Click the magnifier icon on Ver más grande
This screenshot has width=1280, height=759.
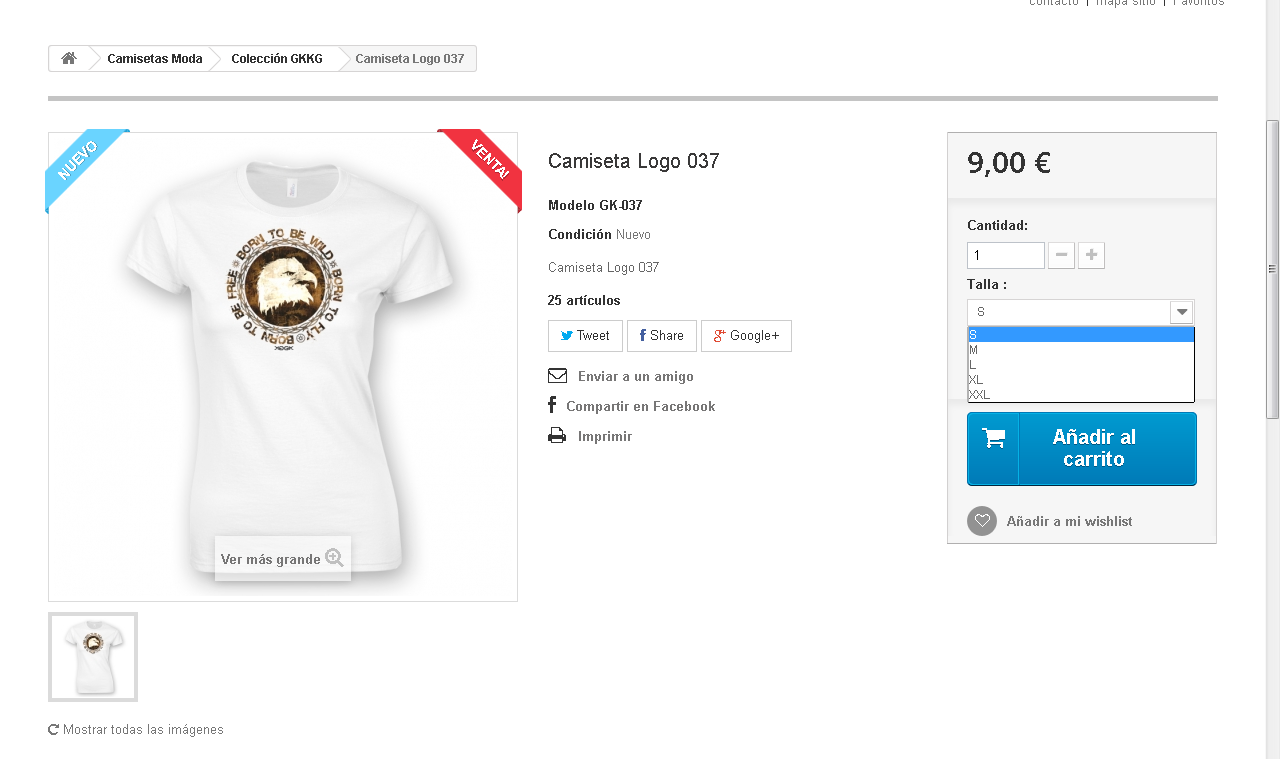coord(334,558)
